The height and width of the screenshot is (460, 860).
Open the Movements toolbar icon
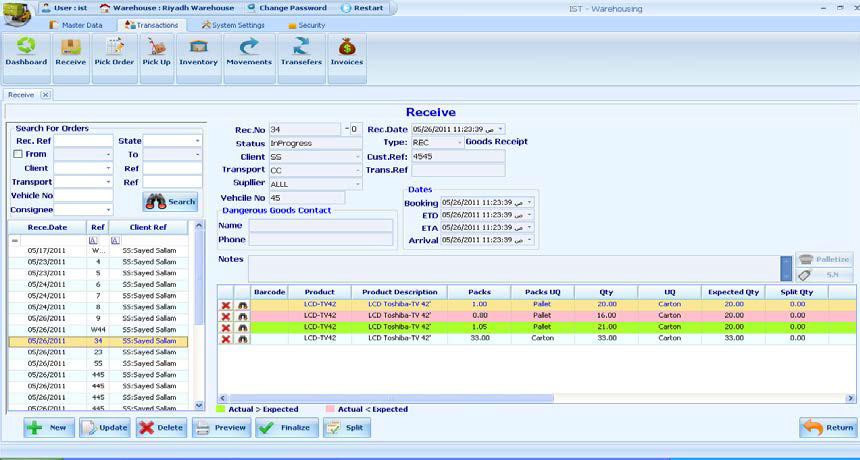pos(249,52)
